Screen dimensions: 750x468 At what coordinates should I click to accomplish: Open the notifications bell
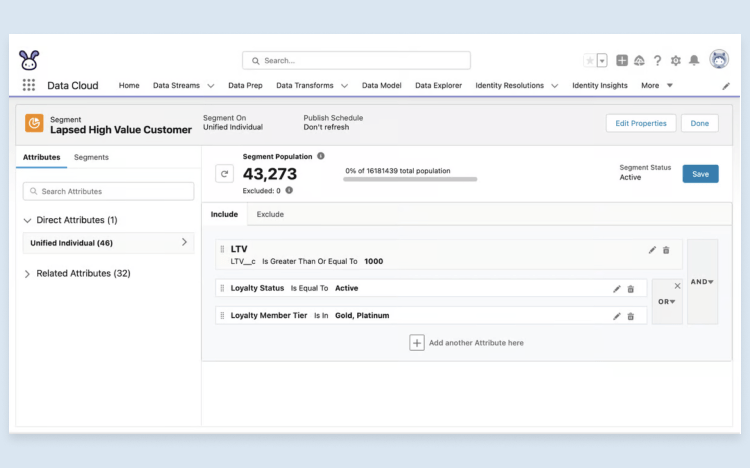pyautogui.click(x=694, y=60)
